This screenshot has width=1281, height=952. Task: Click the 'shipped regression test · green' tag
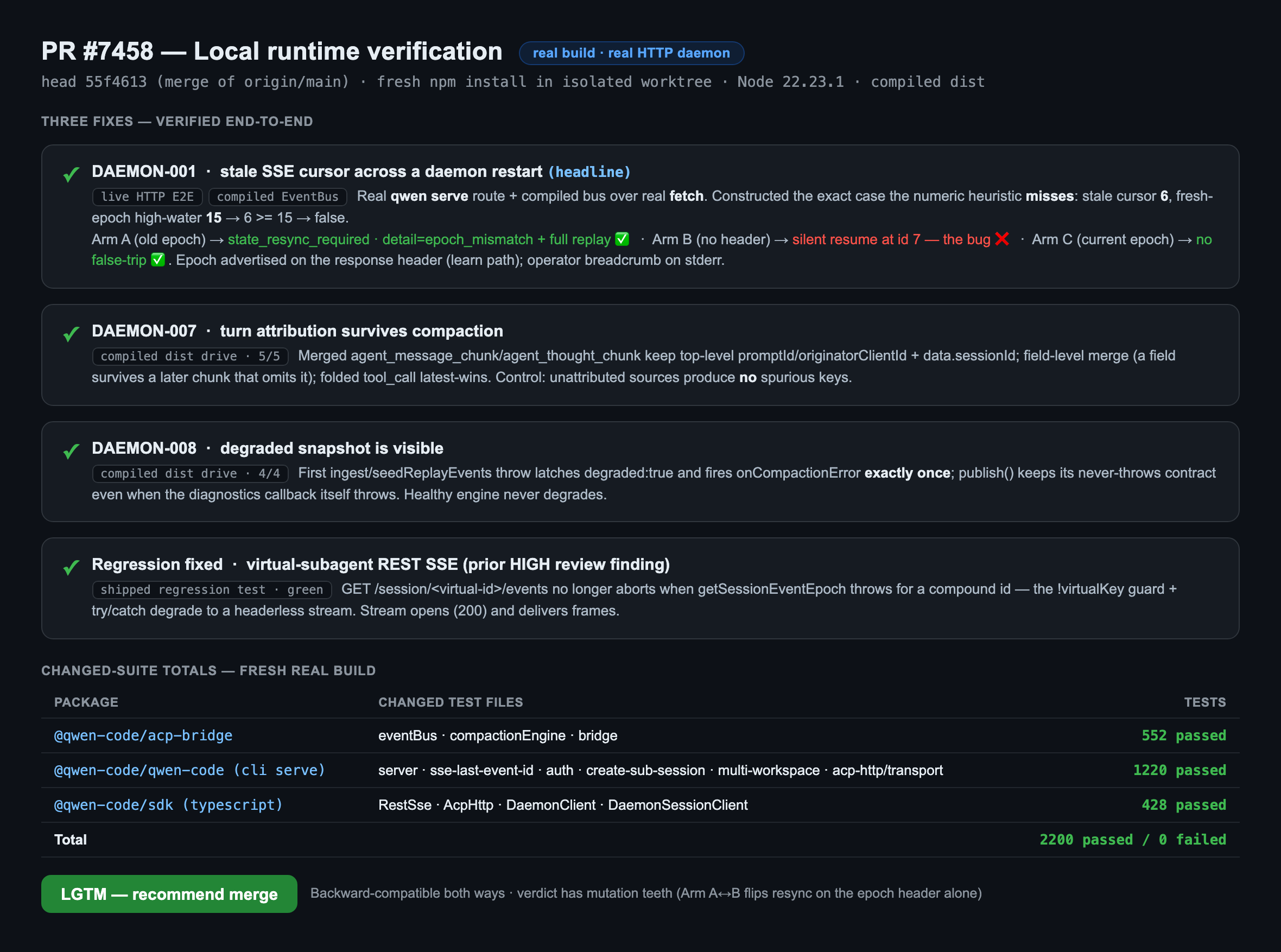tap(212, 589)
